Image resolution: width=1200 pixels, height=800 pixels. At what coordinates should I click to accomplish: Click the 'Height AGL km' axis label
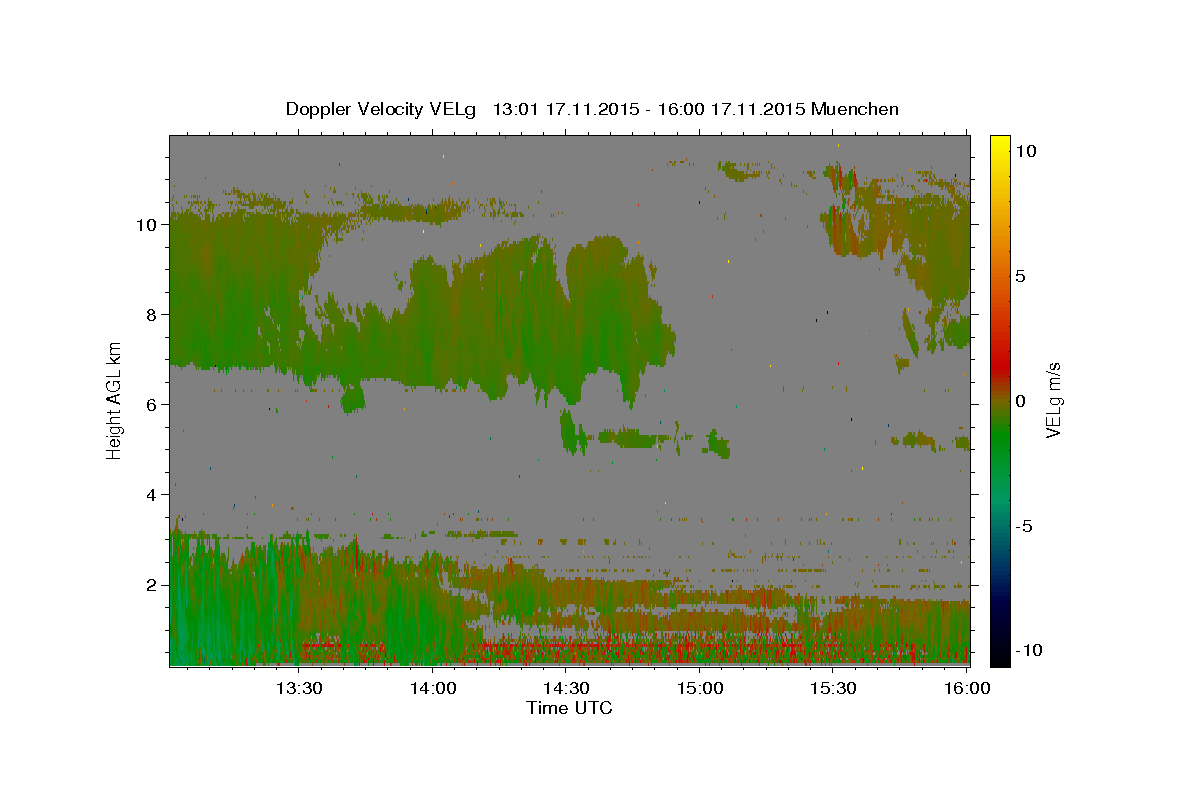coord(115,400)
